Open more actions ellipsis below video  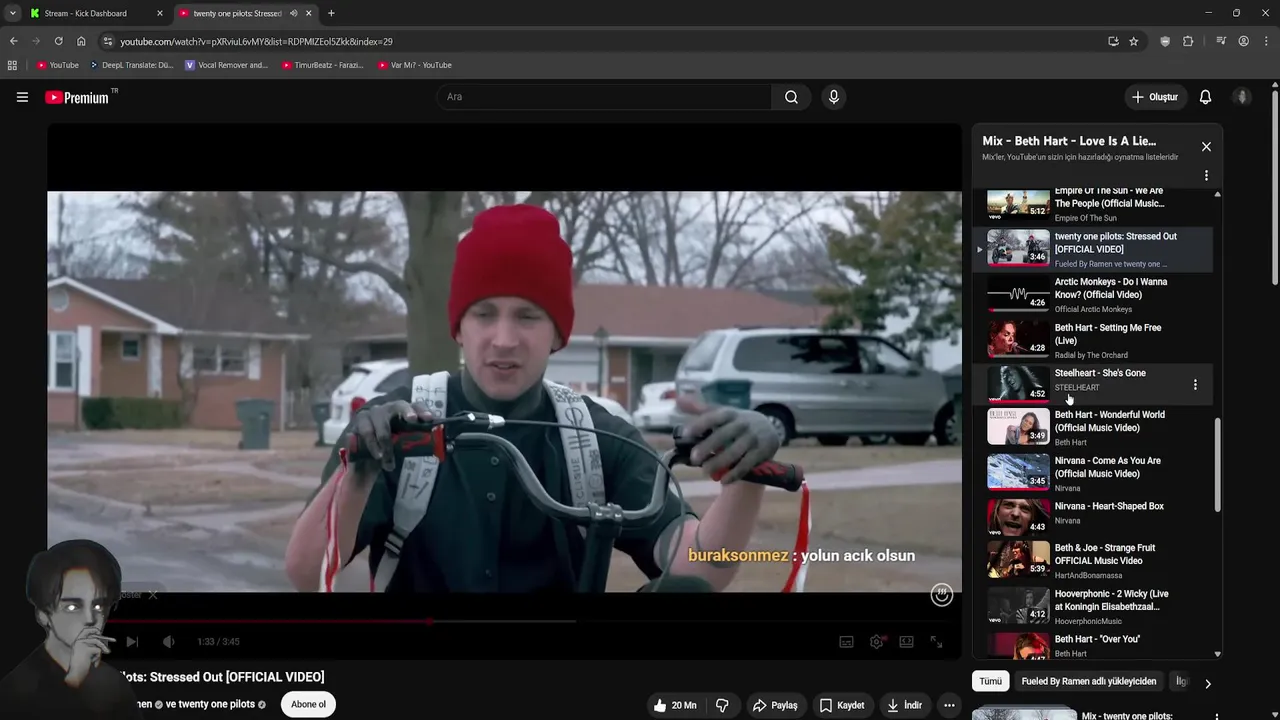click(949, 705)
